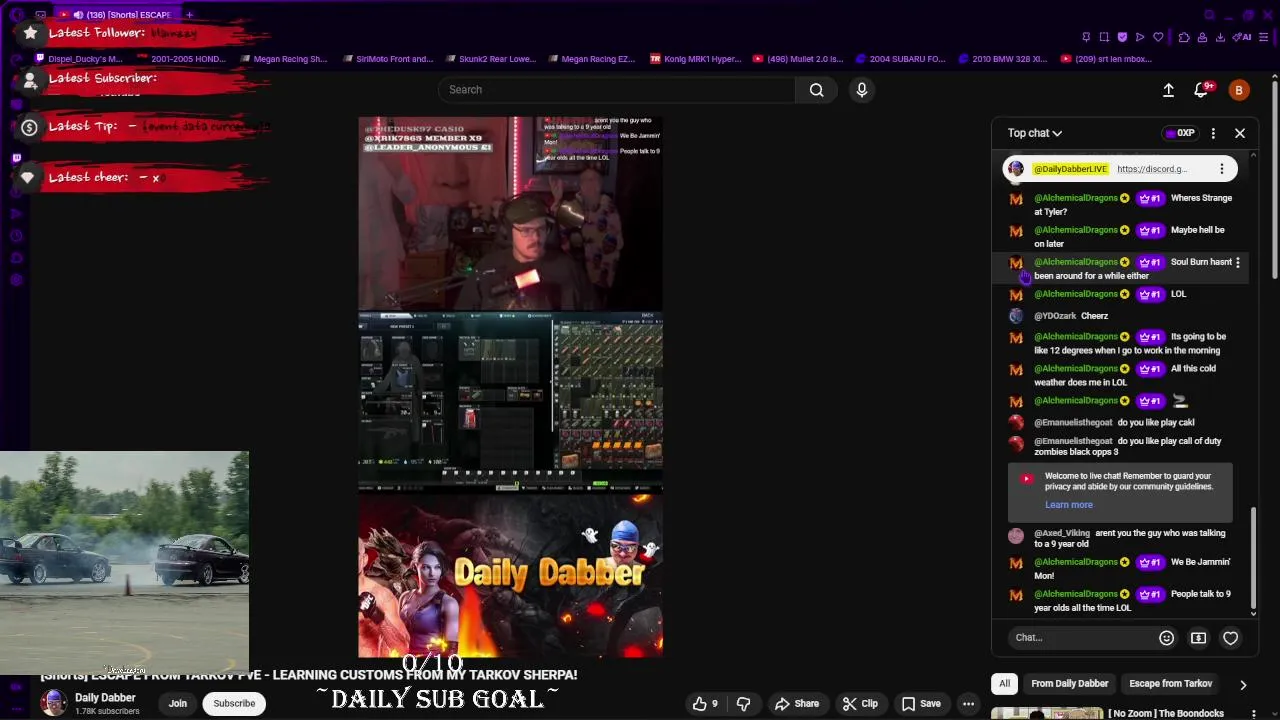Open @Axed_Viking chat username
This screenshot has height=720, width=1280.
coord(1062,533)
